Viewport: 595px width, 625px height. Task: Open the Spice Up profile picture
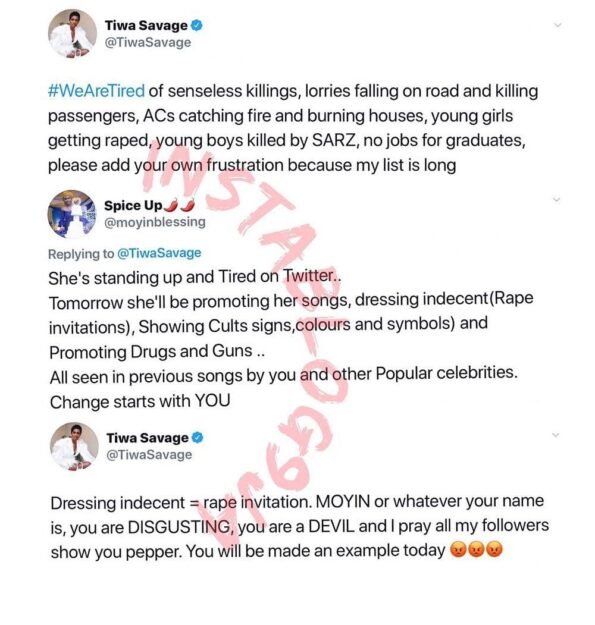pos(72,214)
